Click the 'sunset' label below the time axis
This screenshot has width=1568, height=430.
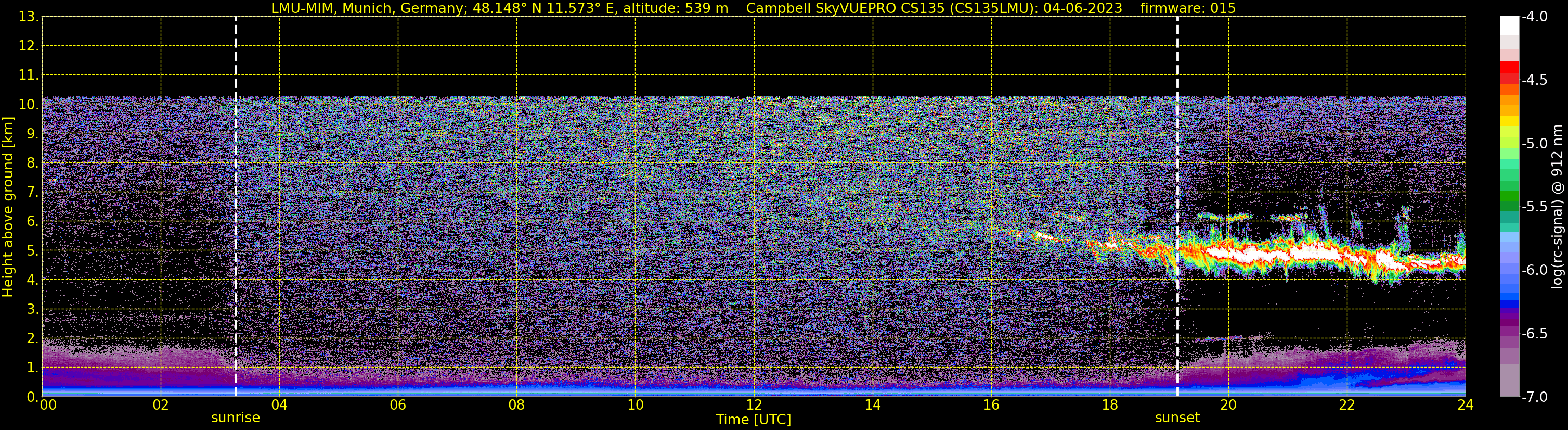(1177, 418)
